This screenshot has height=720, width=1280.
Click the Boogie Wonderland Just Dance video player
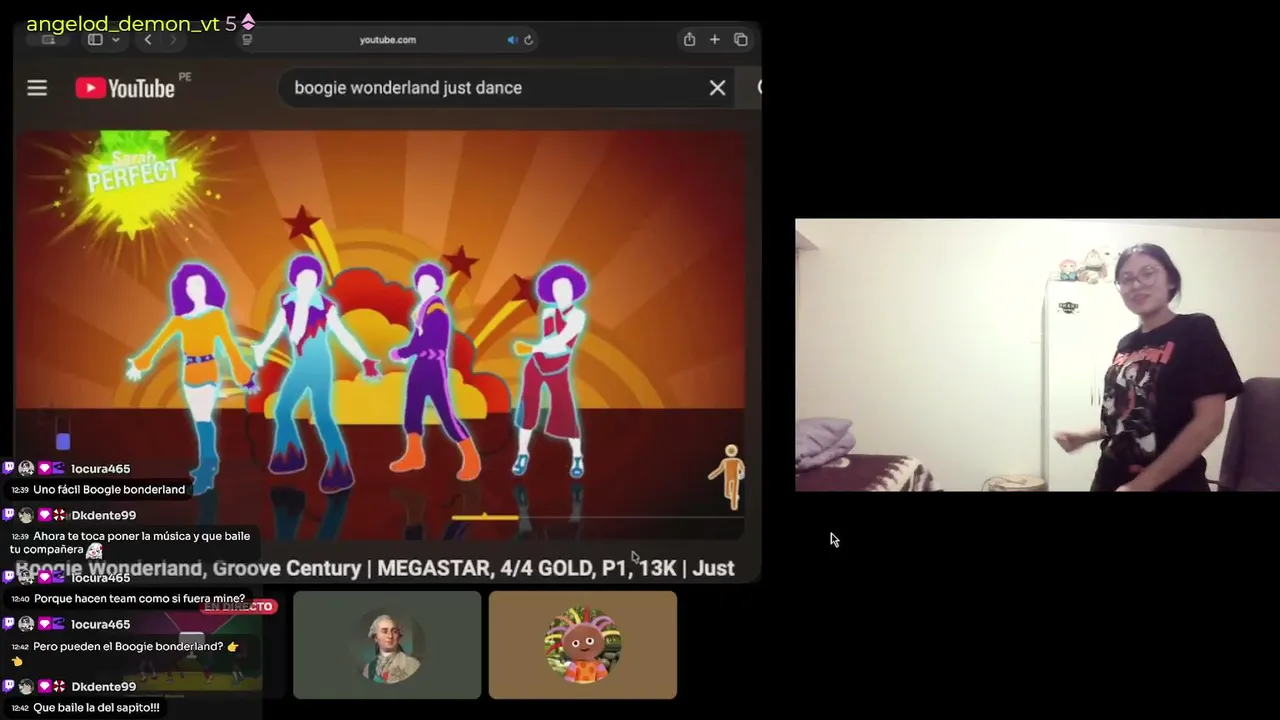(x=380, y=336)
